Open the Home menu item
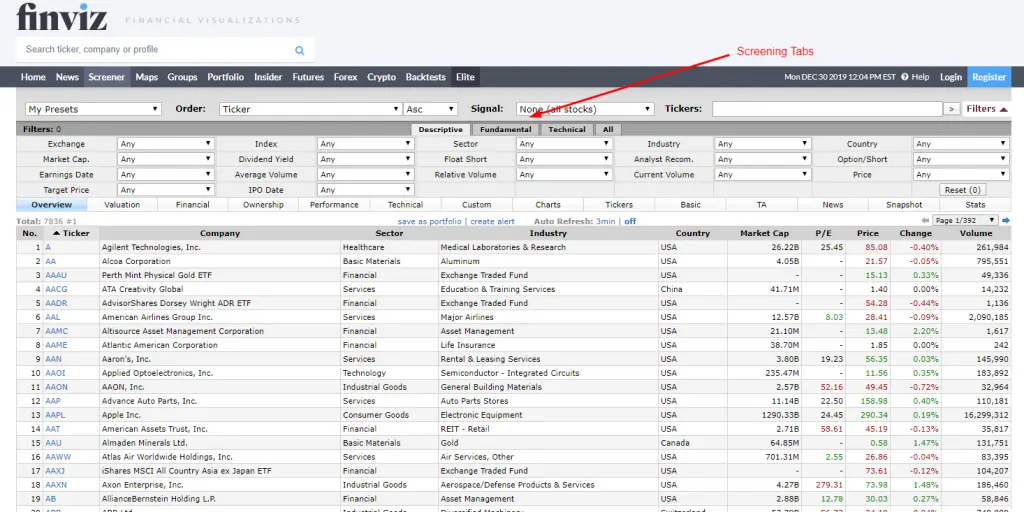Viewport: 1024px width, 512px height. (33, 77)
